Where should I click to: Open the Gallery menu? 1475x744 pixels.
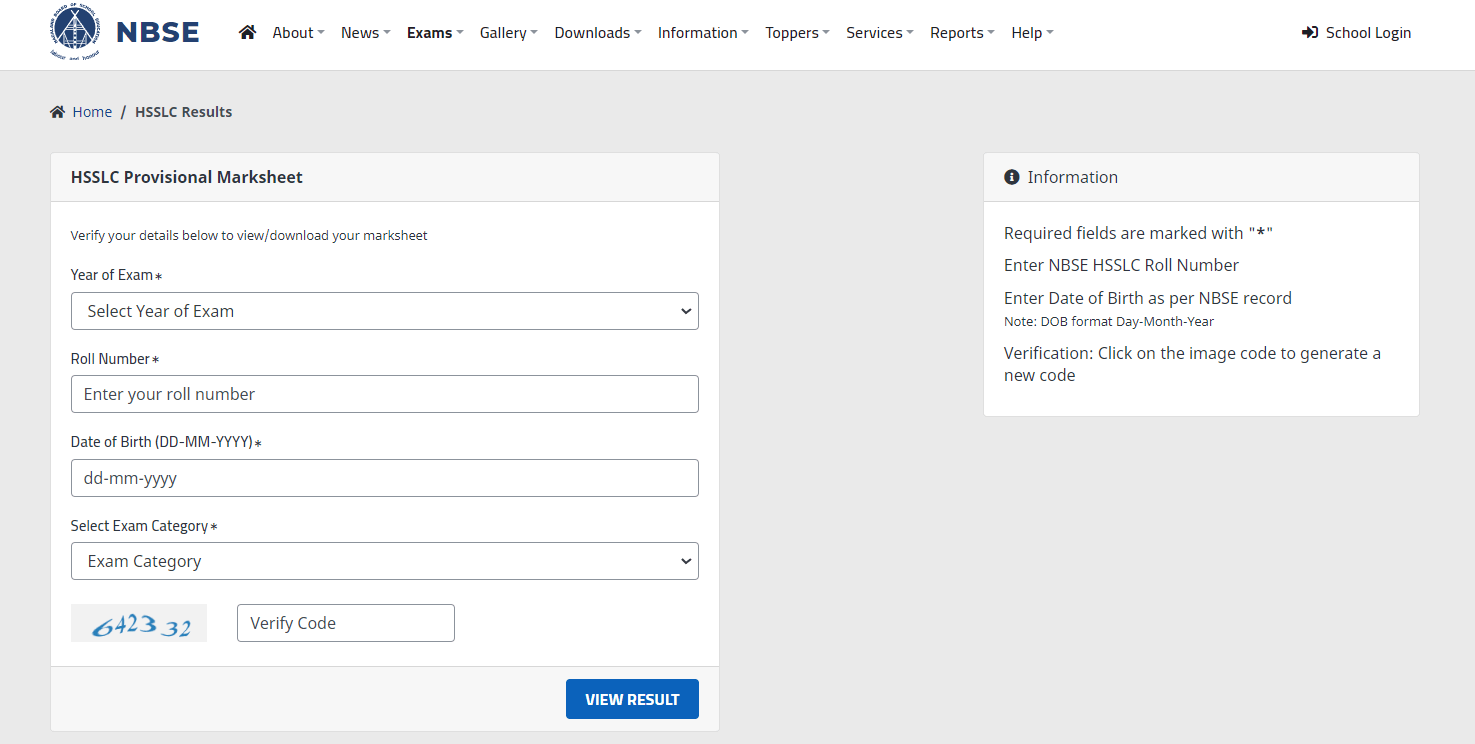(x=508, y=33)
